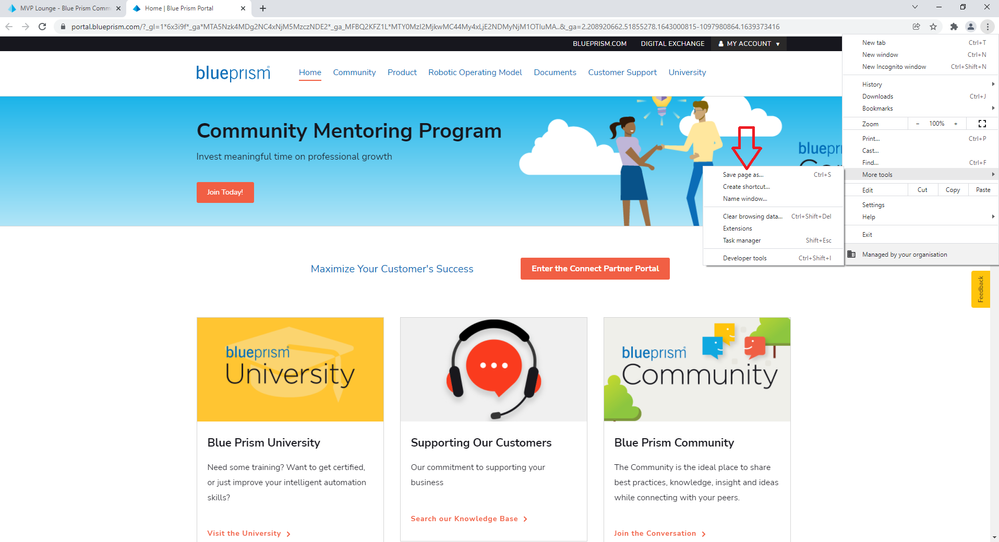Follow Search our Knowledge Base link
The image size is (999, 542).
[x=470, y=519]
